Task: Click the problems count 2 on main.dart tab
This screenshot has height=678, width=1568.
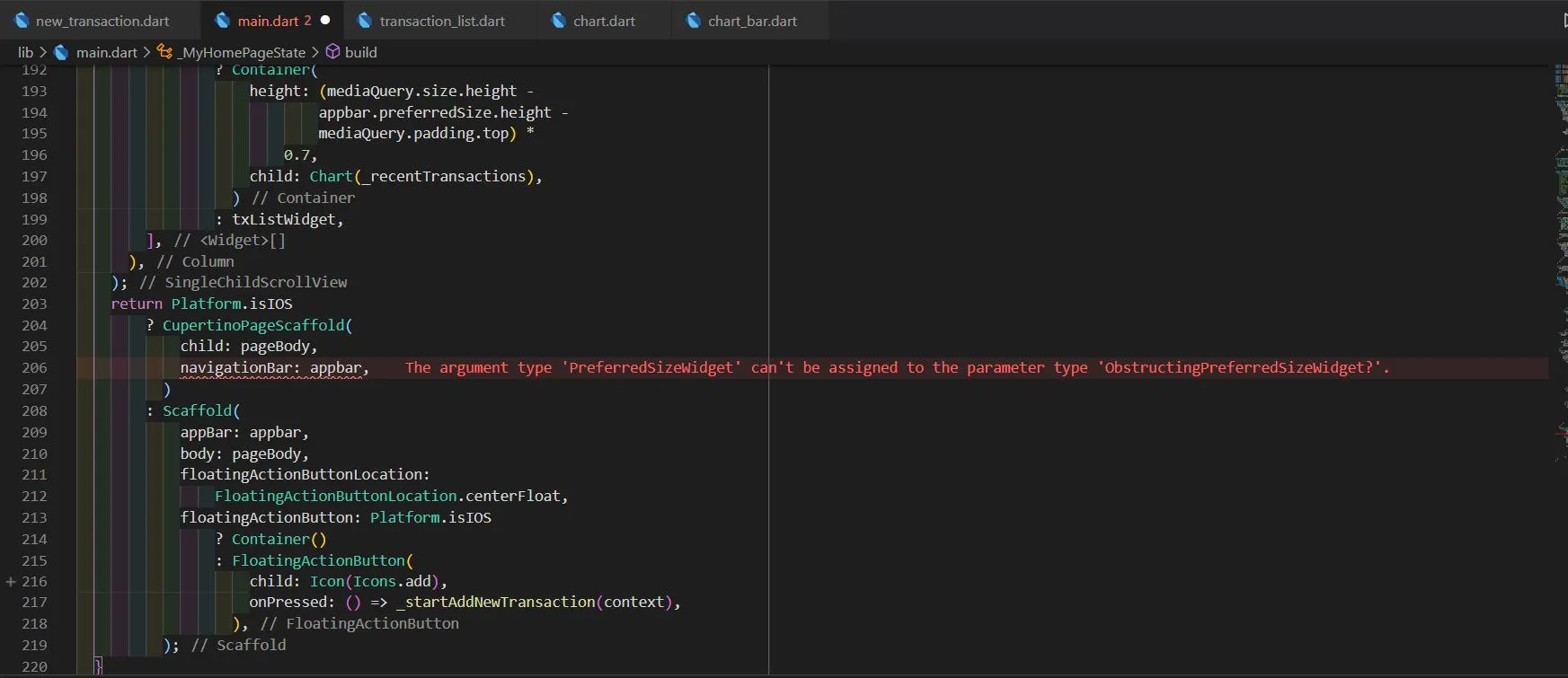Action: point(307,21)
